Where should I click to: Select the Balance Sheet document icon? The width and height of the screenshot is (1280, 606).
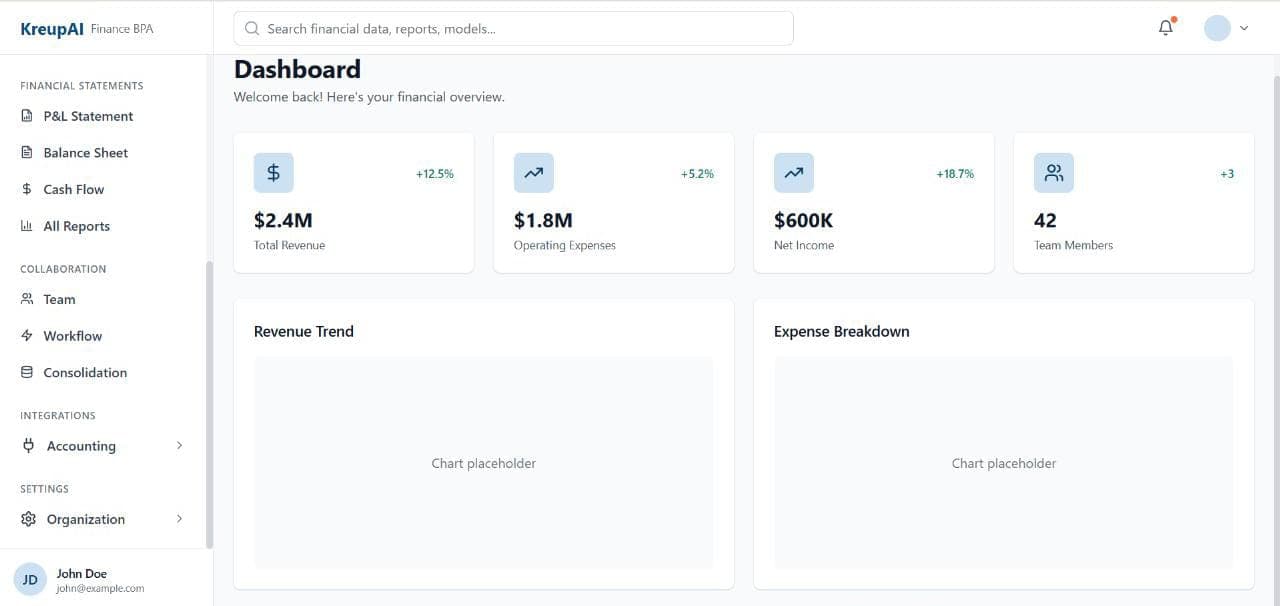point(26,152)
